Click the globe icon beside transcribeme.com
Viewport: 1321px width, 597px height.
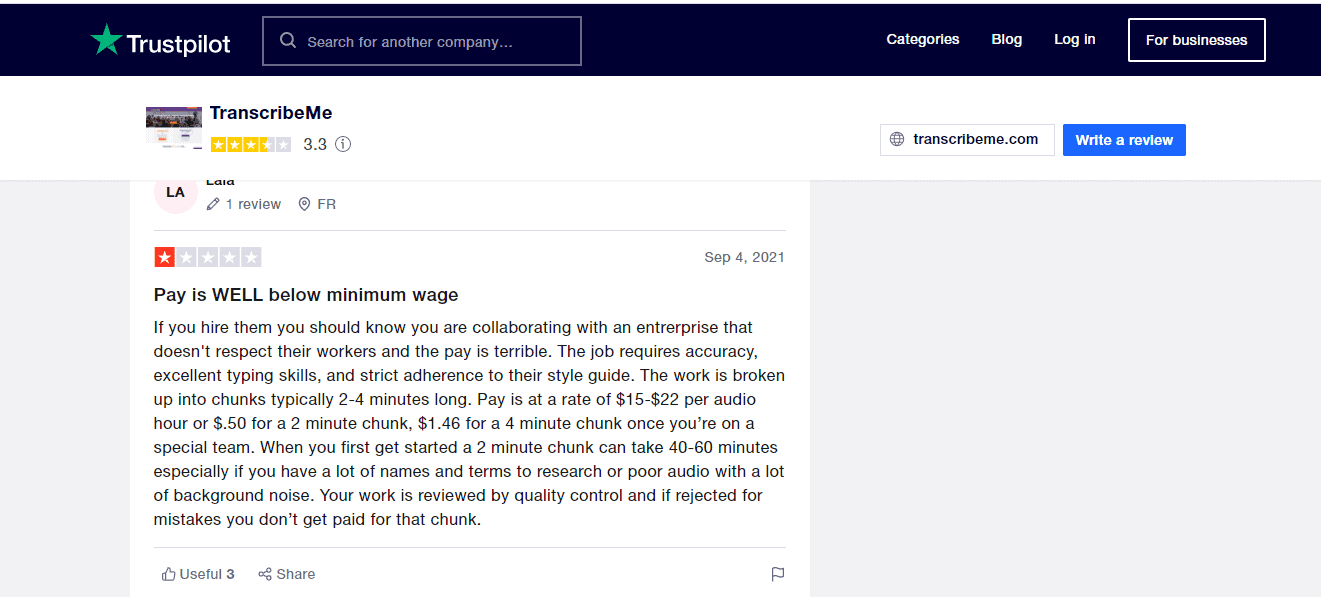pyautogui.click(x=897, y=140)
